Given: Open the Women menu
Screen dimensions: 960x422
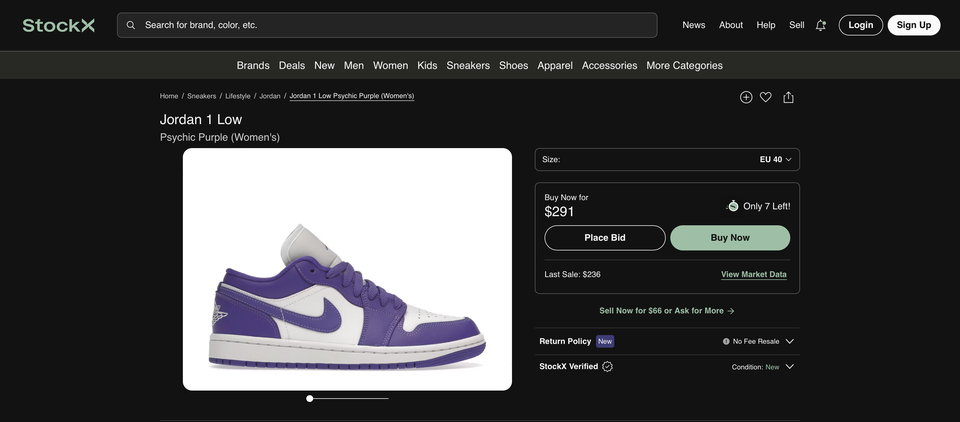Looking at the screenshot, I should pos(391,66).
